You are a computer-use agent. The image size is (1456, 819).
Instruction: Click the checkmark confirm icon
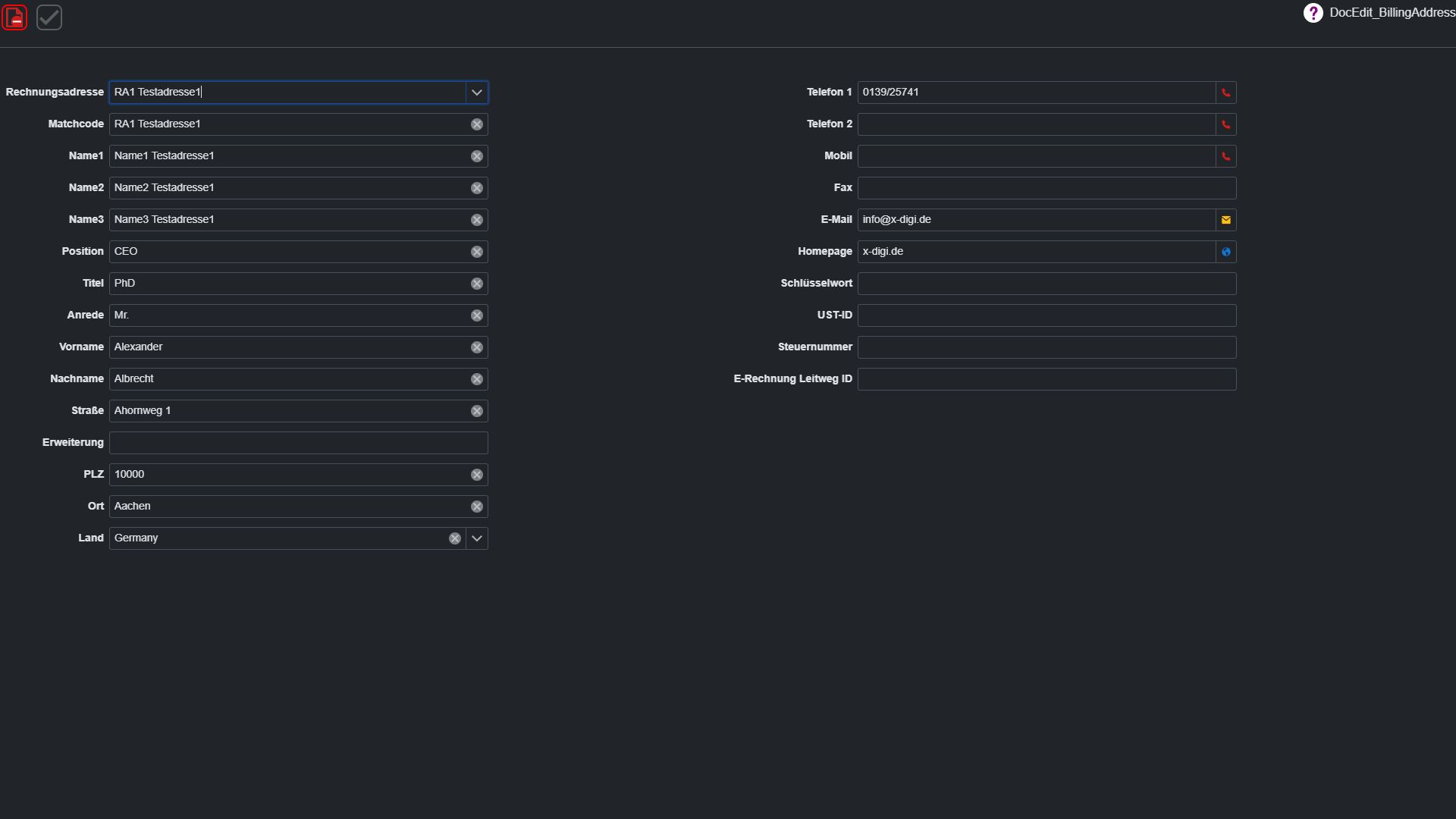pyautogui.click(x=49, y=17)
